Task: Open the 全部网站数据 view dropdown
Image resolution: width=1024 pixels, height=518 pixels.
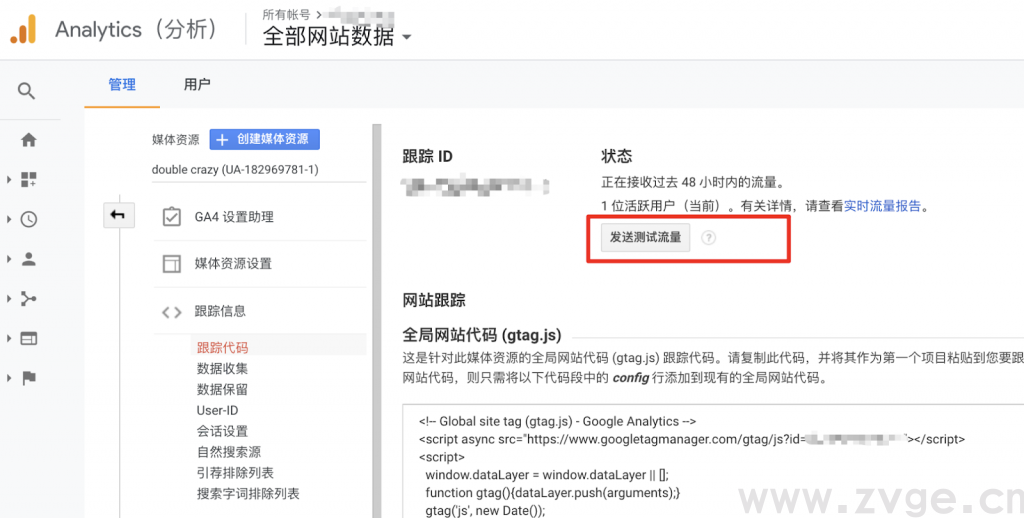Action: click(337, 36)
